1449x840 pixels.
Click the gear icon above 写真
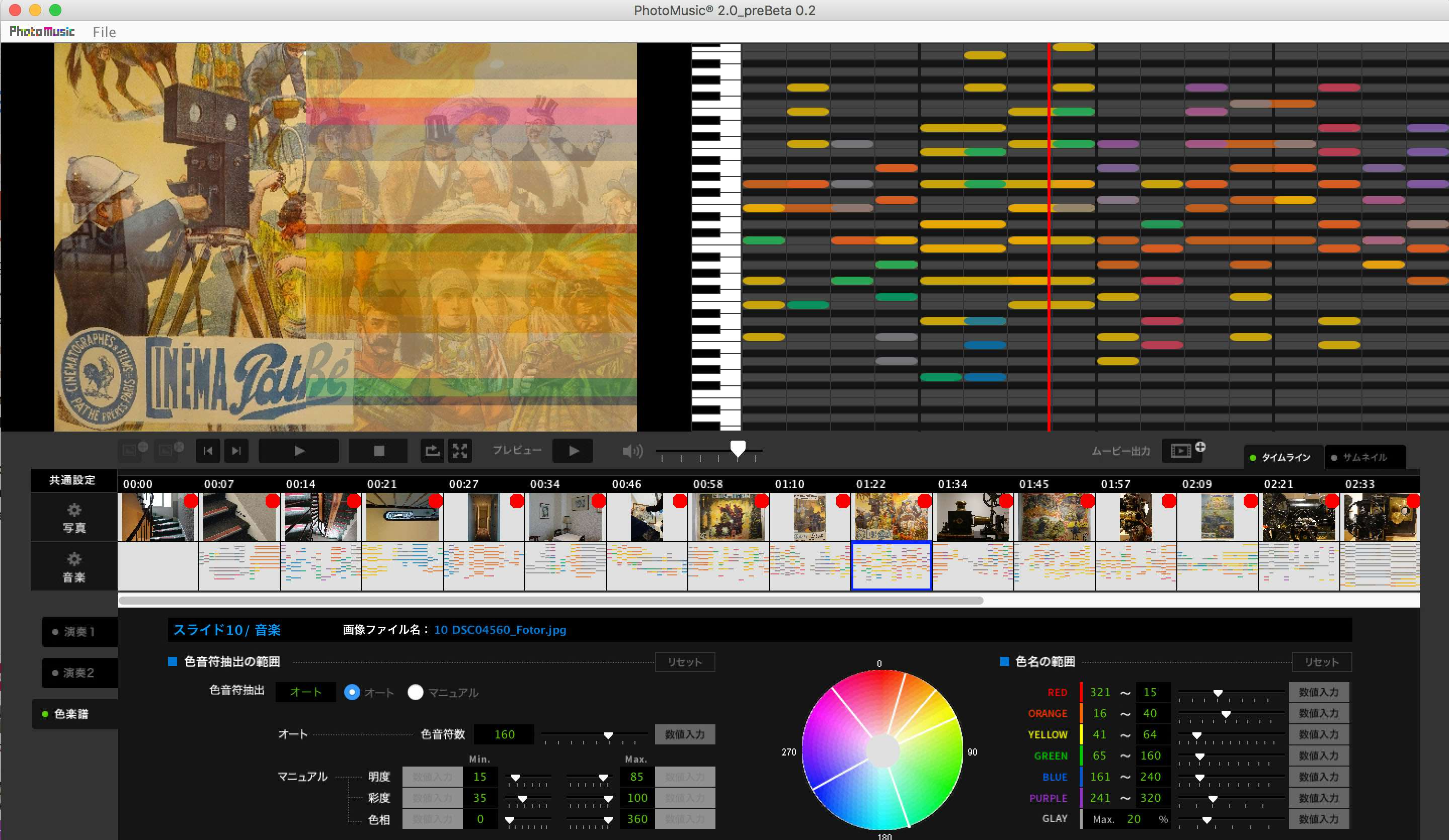tap(74, 510)
